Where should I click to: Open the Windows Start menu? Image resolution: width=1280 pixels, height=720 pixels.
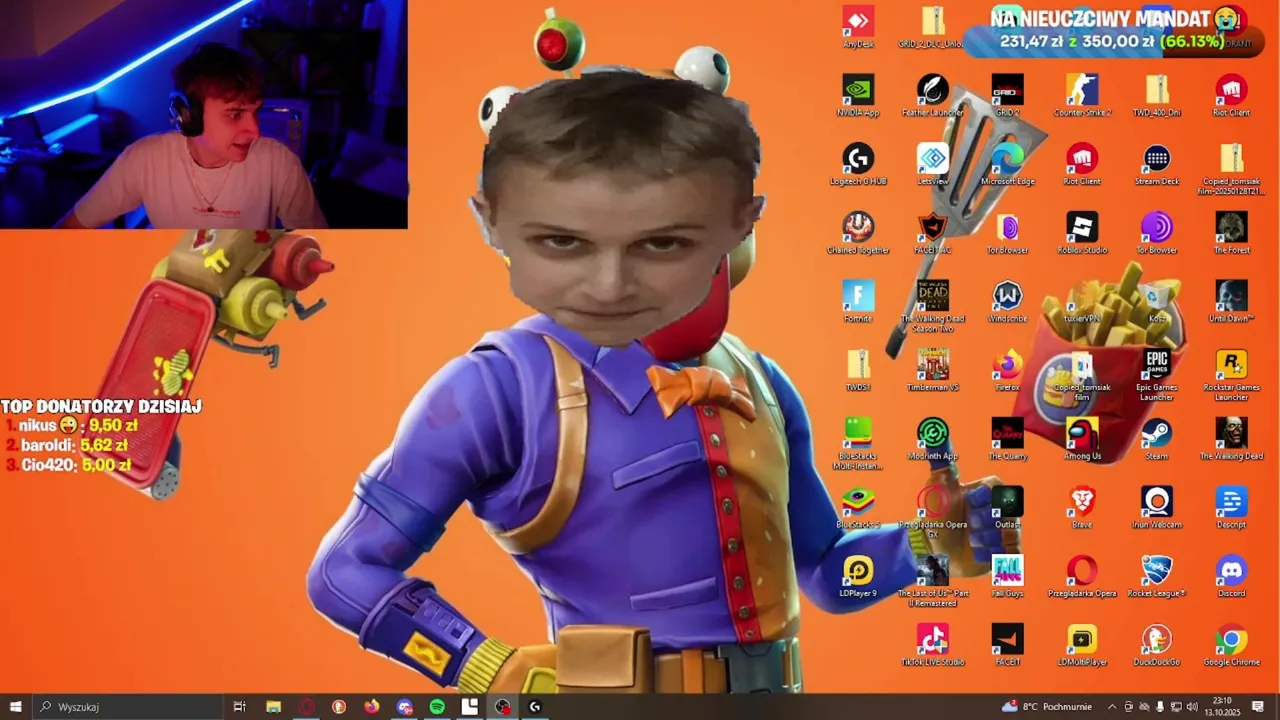(15, 707)
